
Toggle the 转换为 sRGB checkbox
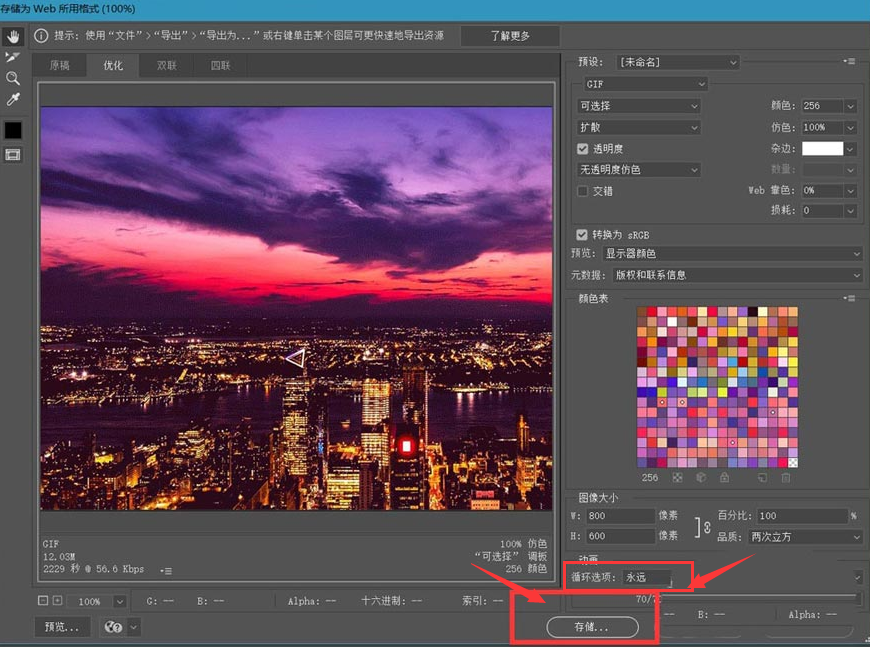tap(583, 234)
